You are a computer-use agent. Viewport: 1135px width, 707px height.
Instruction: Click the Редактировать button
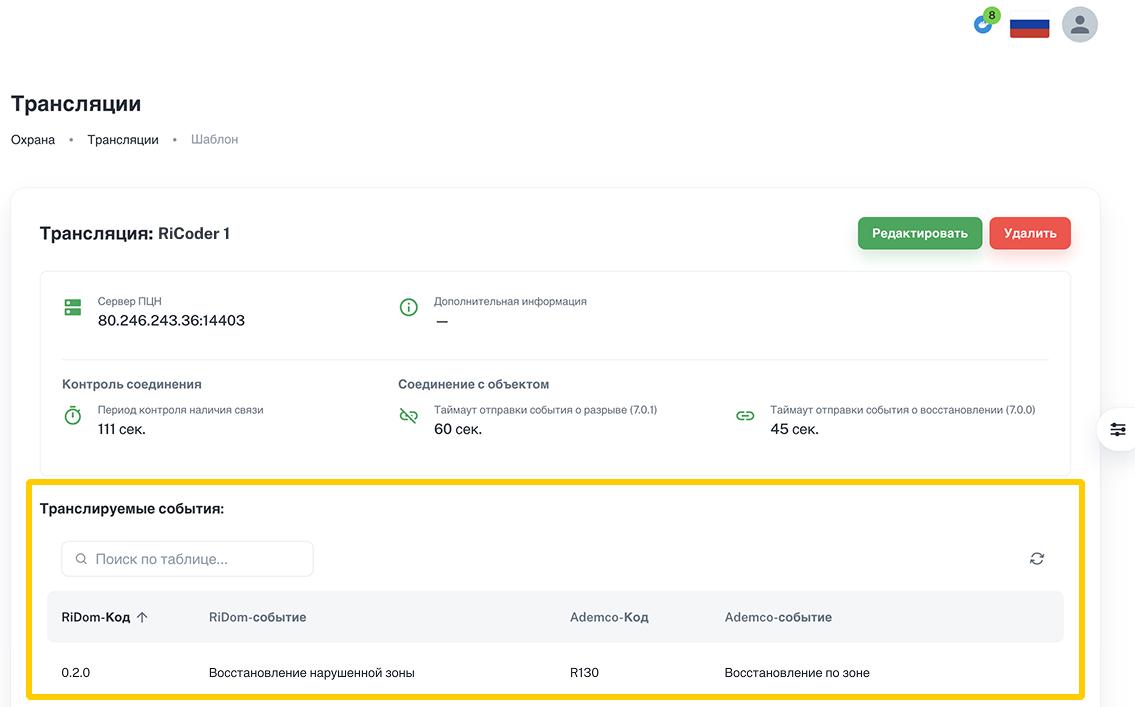pos(919,233)
